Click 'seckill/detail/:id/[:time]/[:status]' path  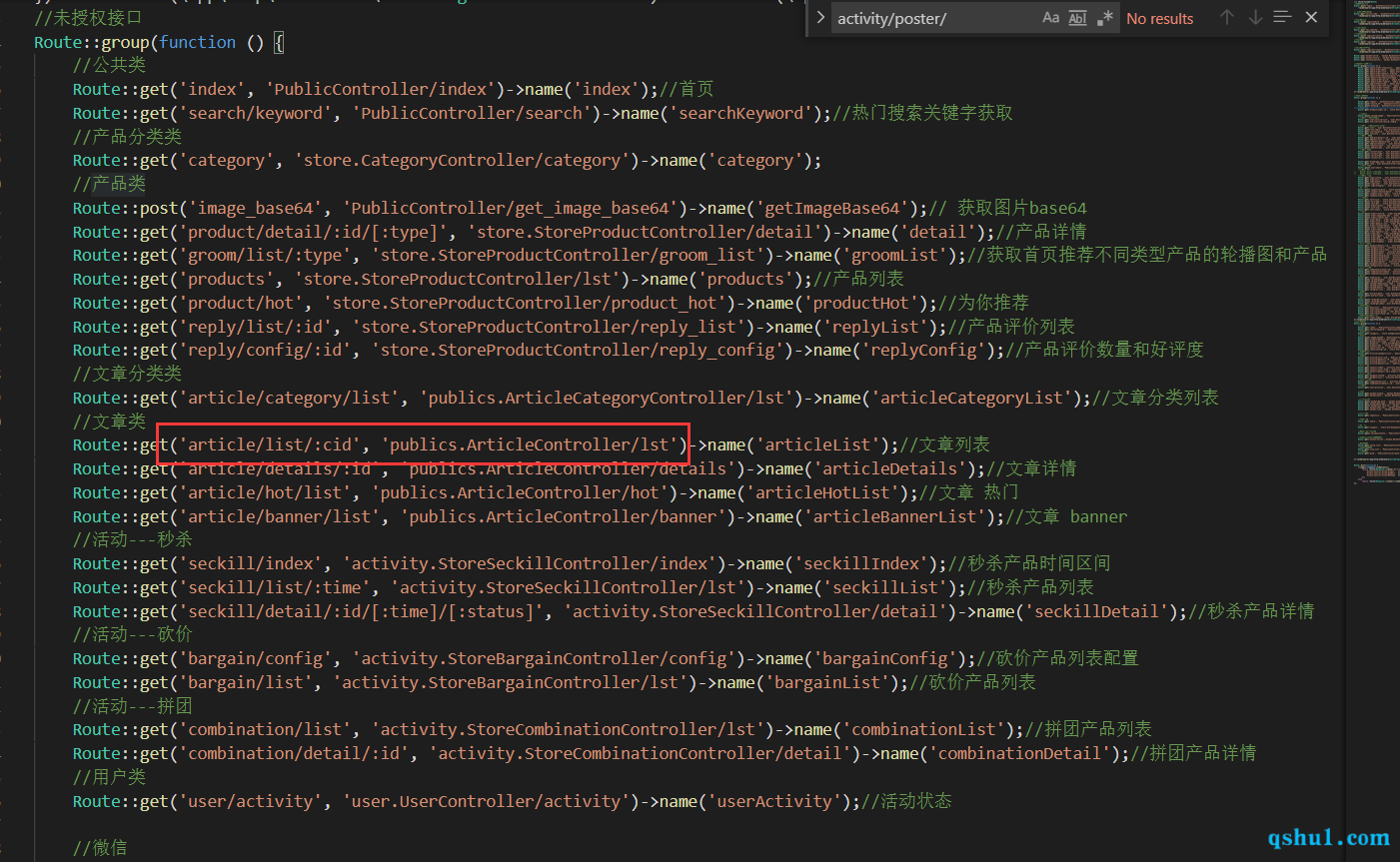click(x=362, y=611)
